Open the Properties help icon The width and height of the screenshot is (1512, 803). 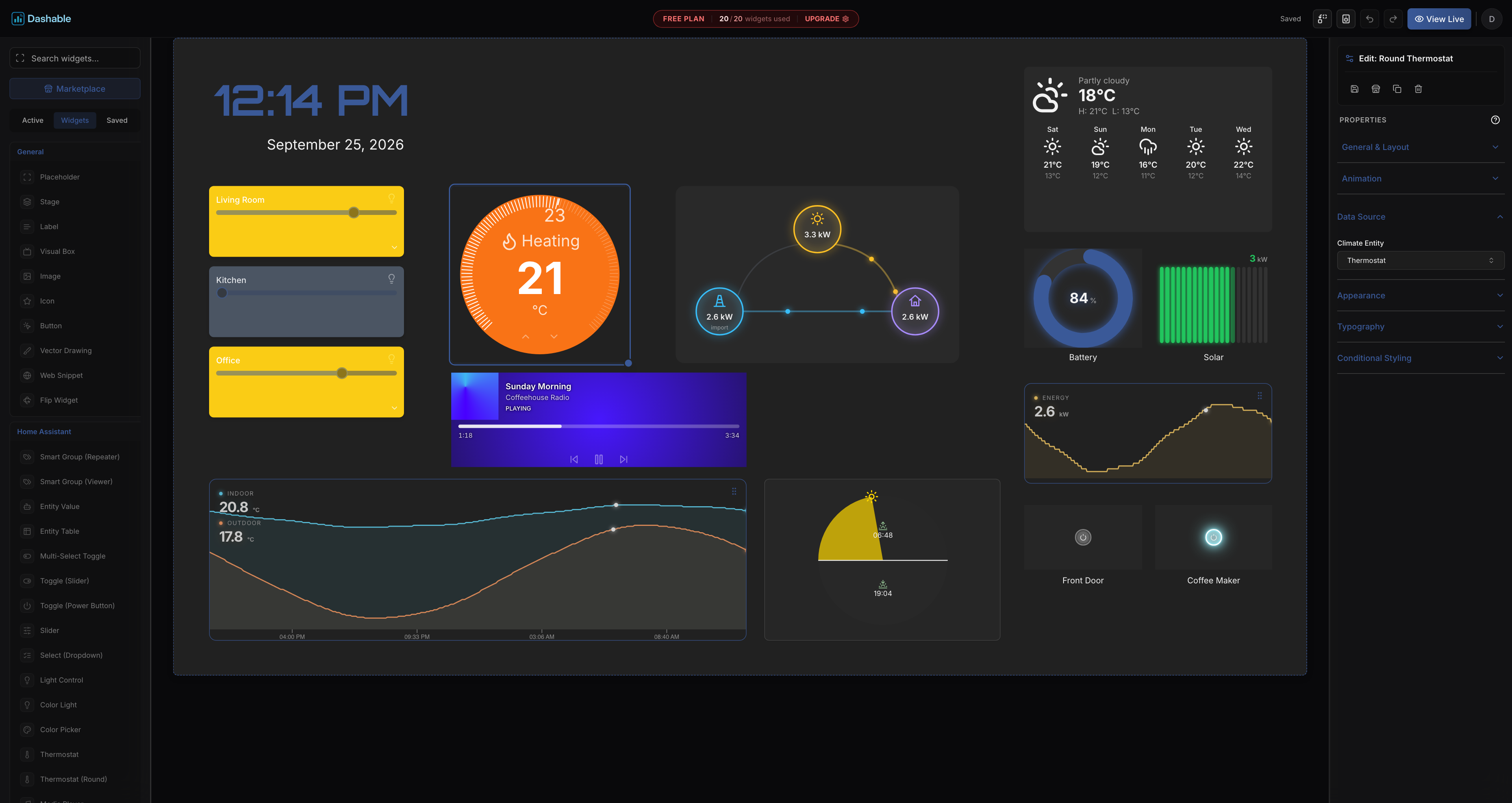(1495, 120)
